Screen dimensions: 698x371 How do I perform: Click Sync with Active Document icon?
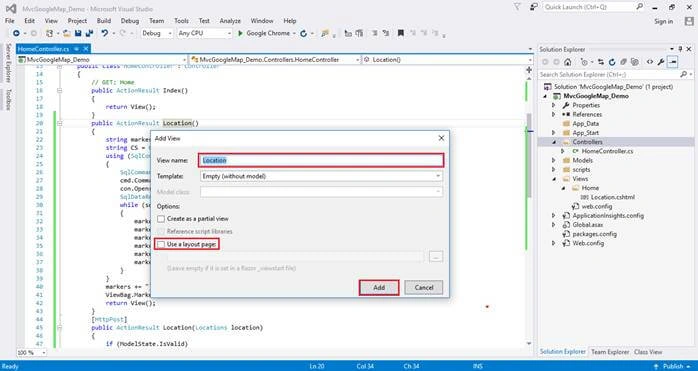pyautogui.click(x=601, y=62)
